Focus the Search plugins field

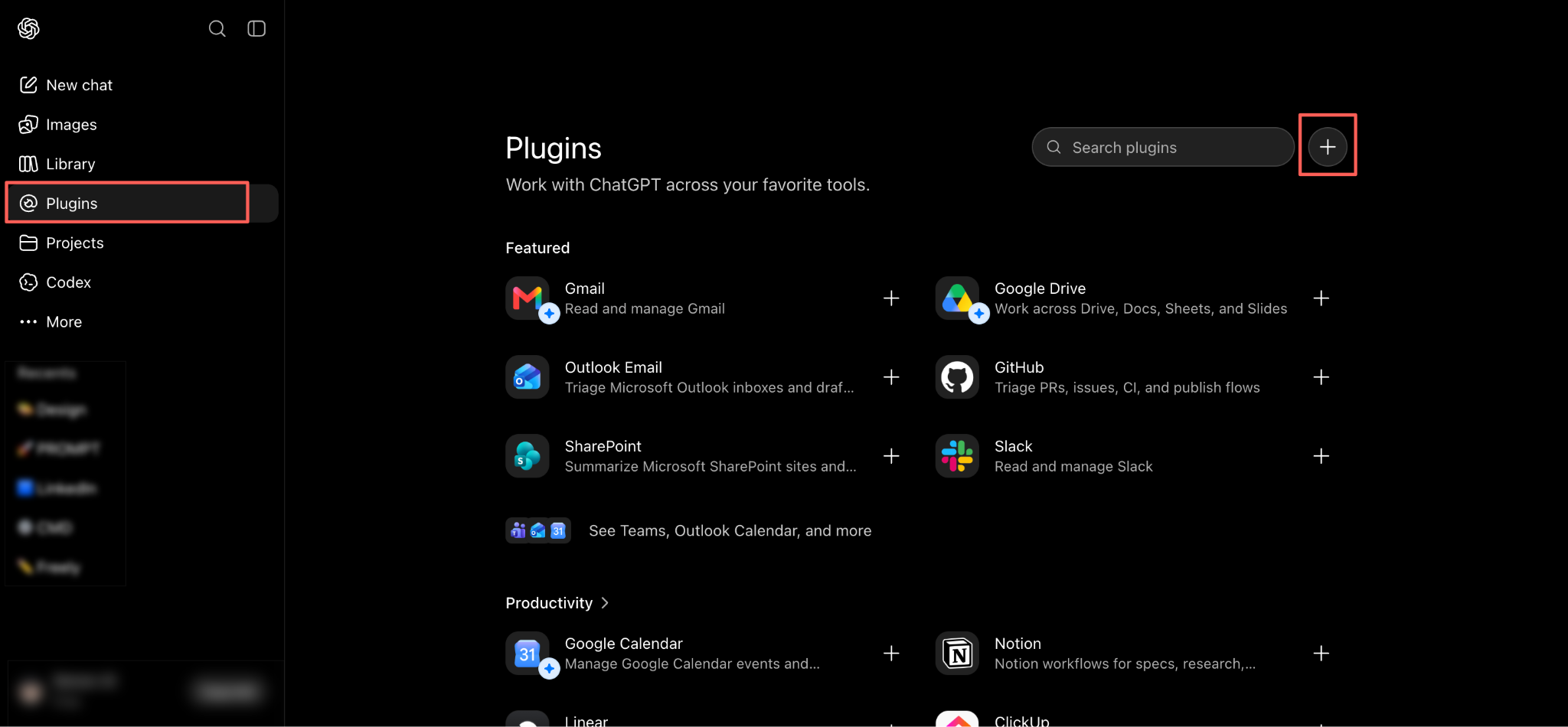1162,147
